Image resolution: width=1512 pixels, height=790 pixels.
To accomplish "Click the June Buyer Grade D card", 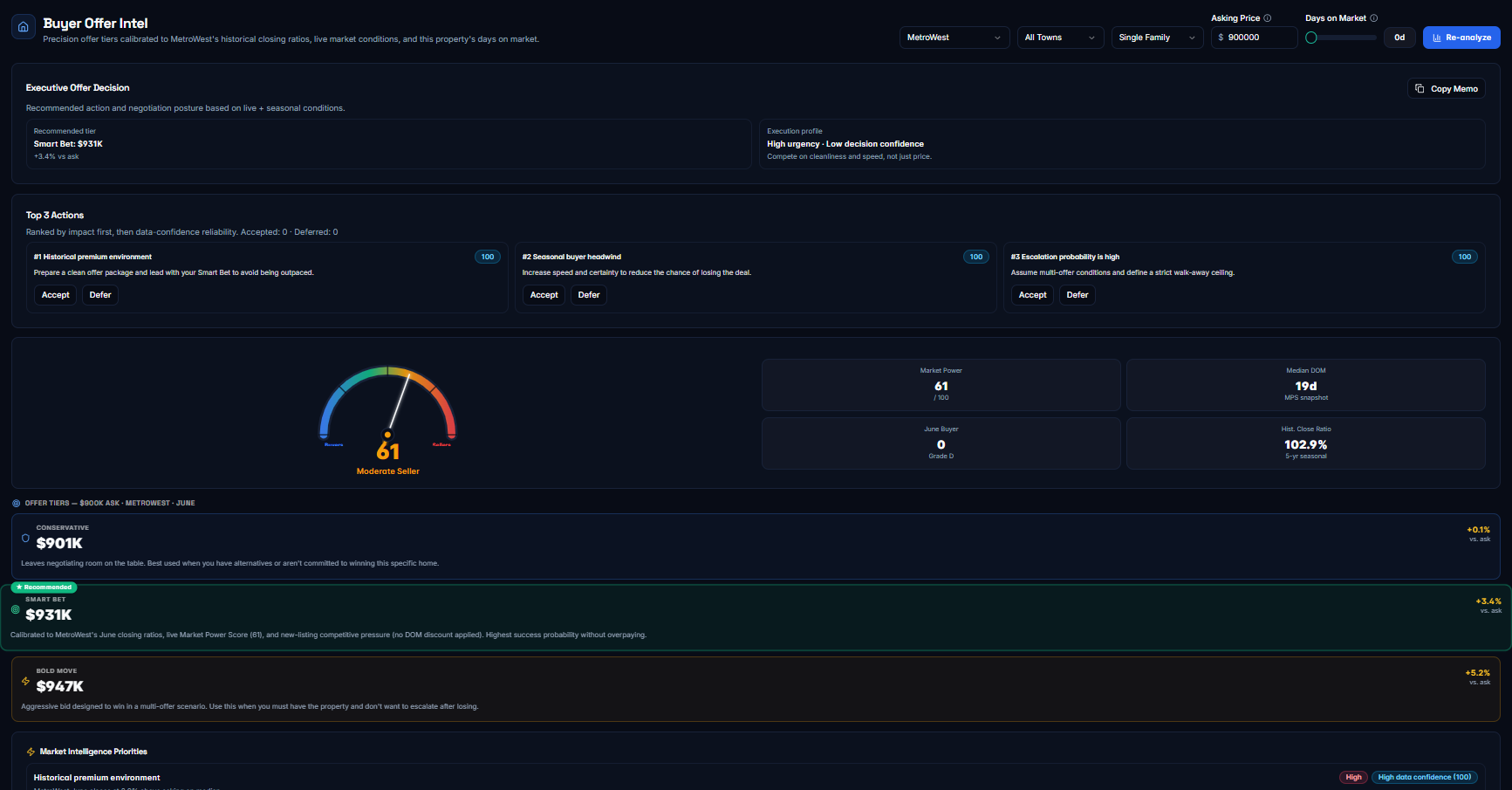I will coord(941,443).
